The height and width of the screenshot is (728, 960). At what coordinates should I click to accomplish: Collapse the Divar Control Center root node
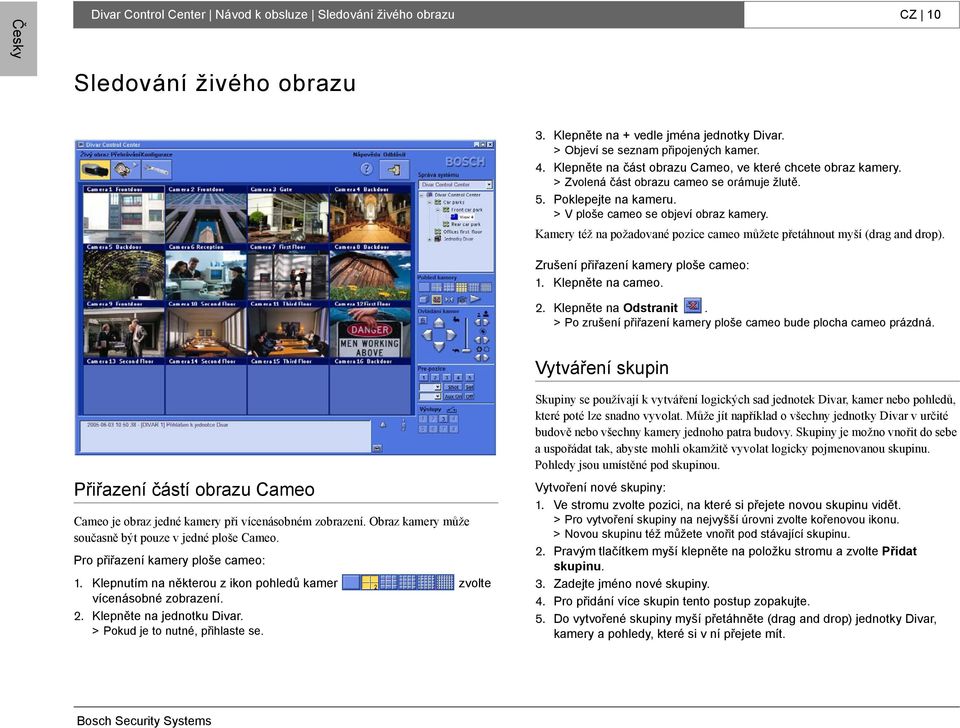(422, 195)
